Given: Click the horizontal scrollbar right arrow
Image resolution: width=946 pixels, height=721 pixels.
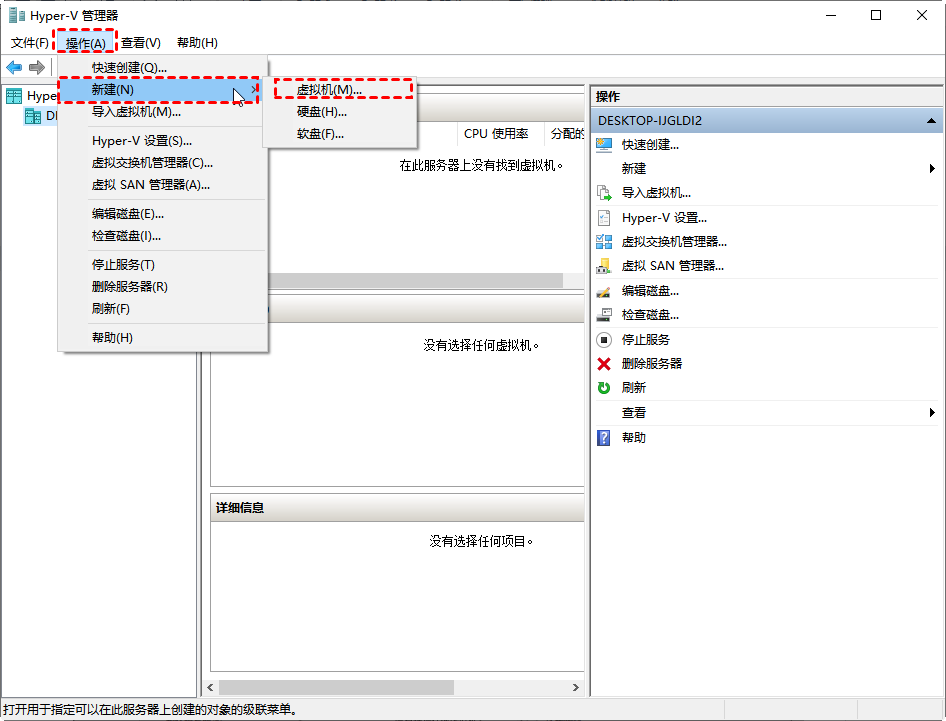Looking at the screenshot, I should [x=576, y=688].
